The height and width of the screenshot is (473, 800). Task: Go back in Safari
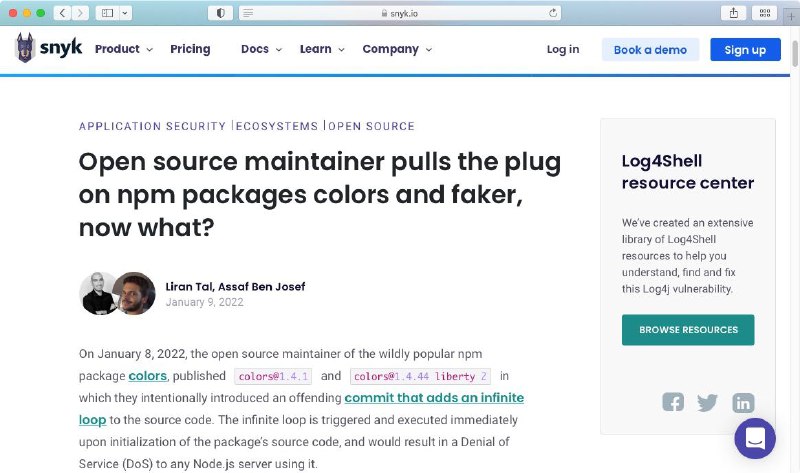point(62,13)
